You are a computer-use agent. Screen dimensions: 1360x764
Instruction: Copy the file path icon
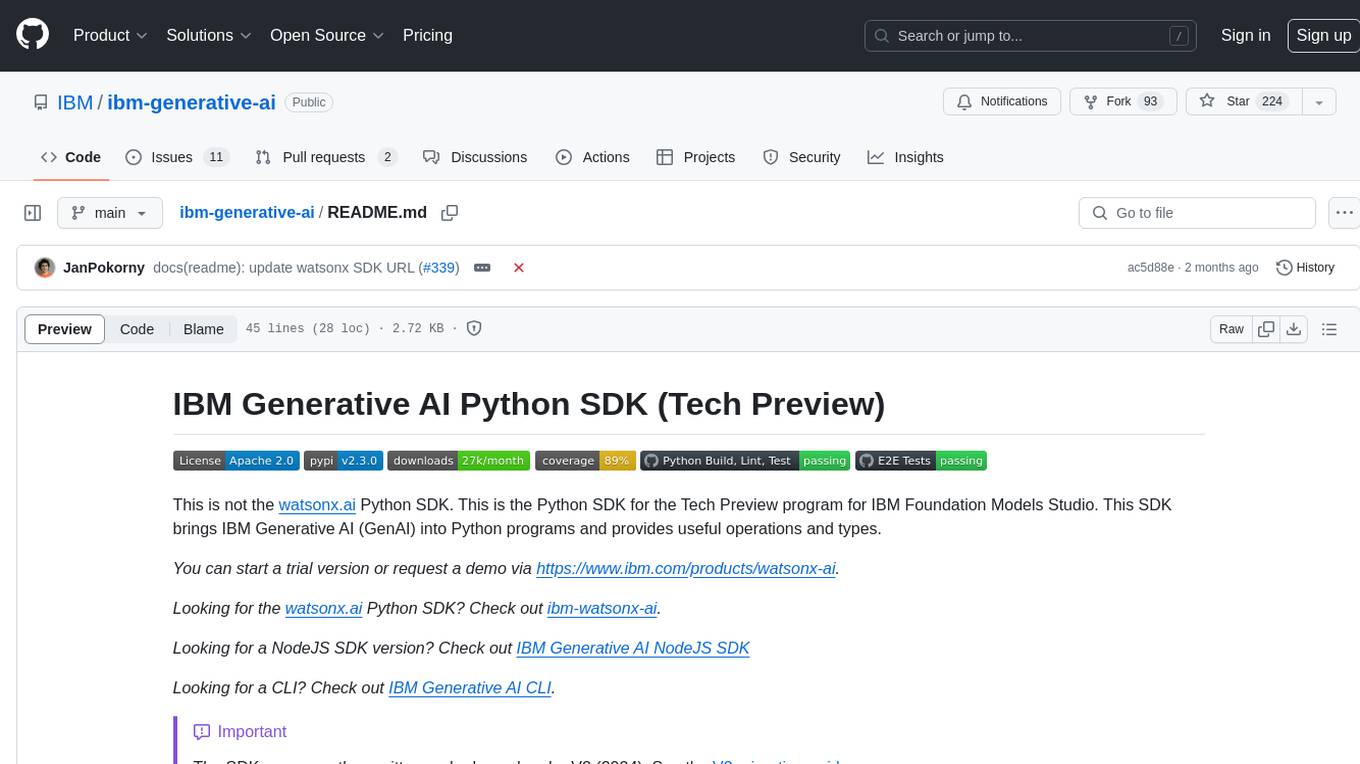click(x=450, y=213)
